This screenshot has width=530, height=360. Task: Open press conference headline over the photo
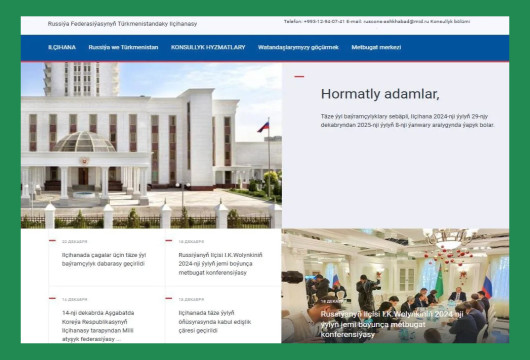(392, 325)
